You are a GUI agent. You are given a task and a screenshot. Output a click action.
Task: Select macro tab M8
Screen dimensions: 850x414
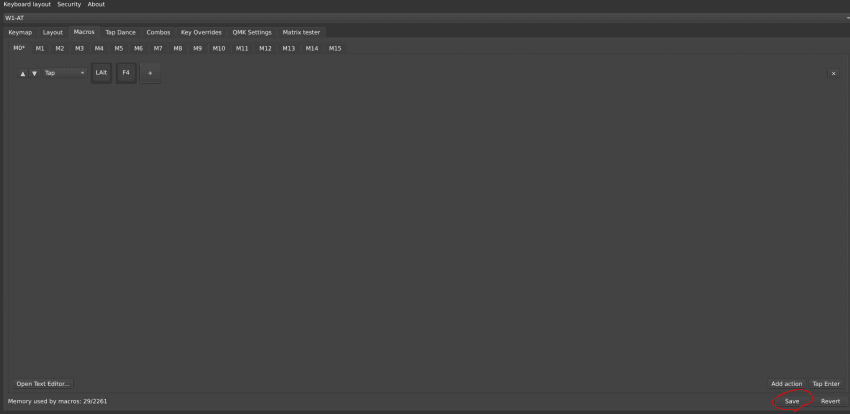[x=178, y=49]
